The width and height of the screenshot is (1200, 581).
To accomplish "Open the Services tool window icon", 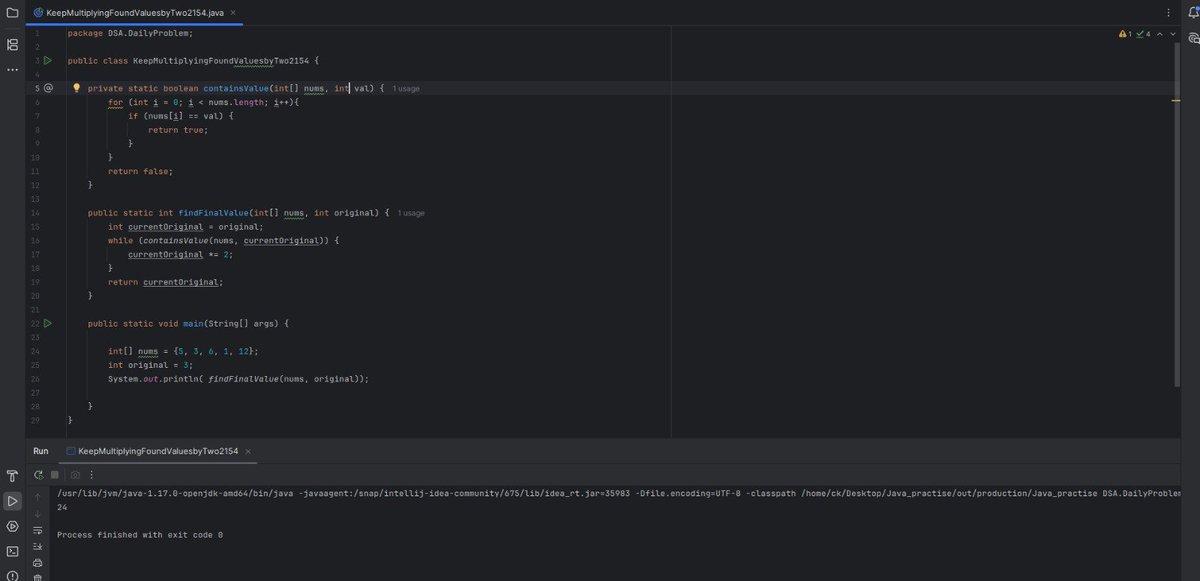I will (x=12, y=526).
